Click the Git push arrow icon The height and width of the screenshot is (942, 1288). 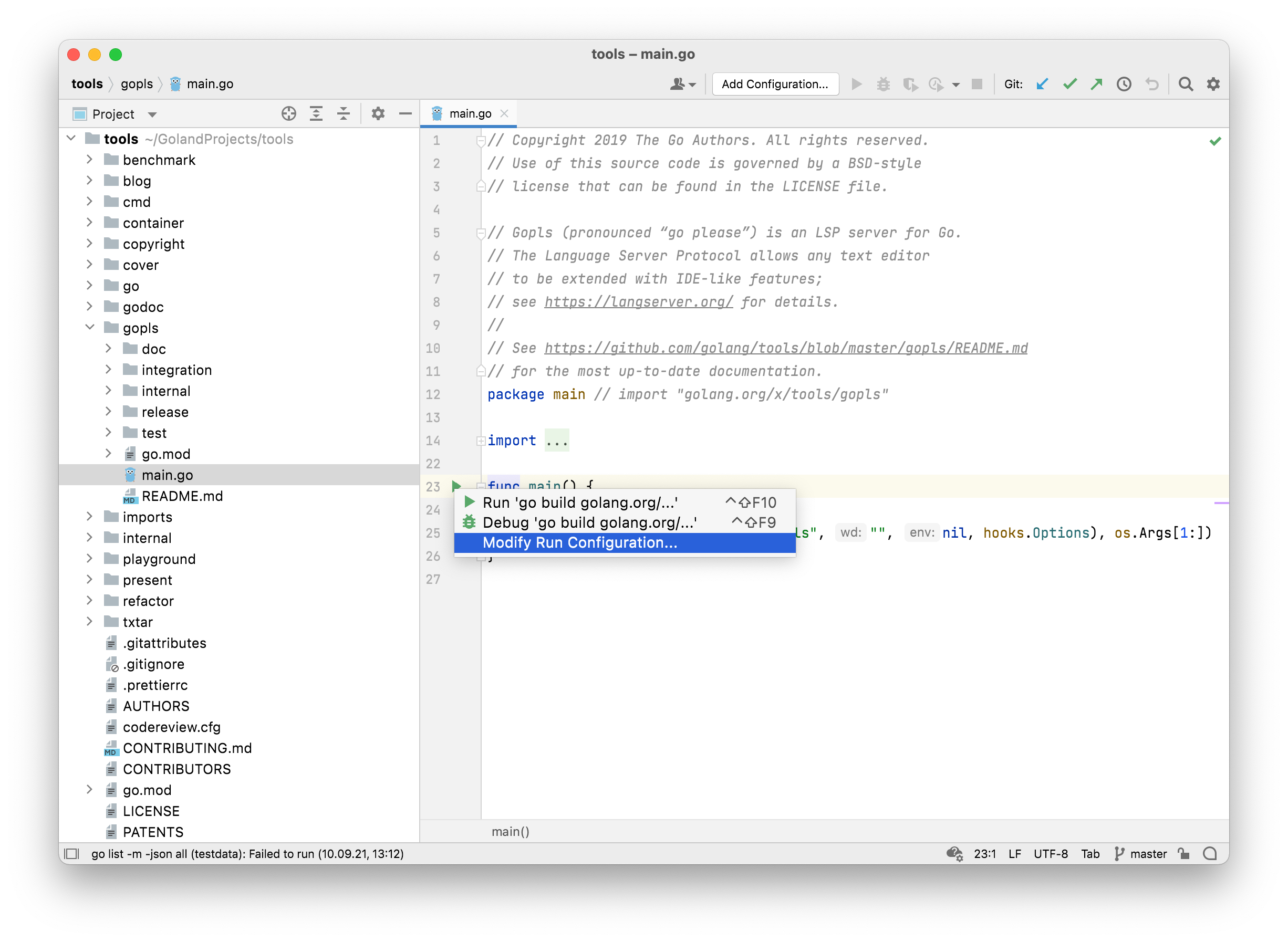click(x=1098, y=84)
